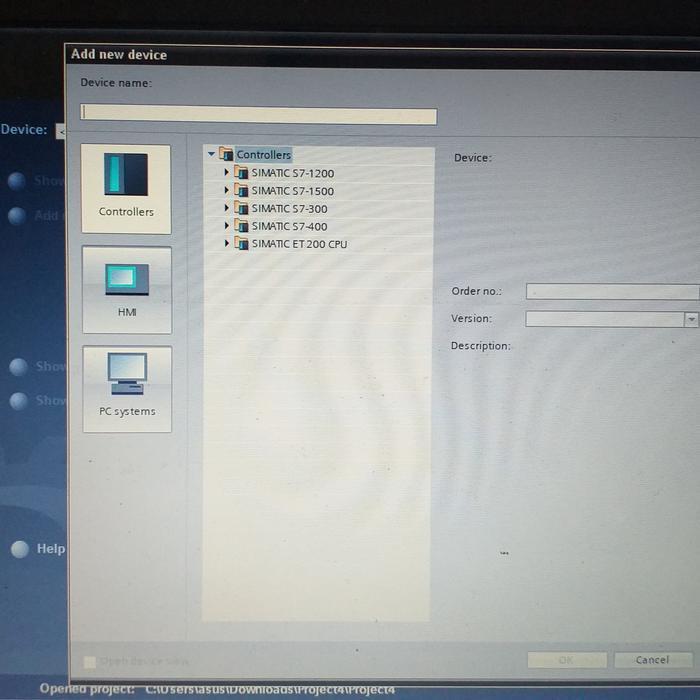This screenshot has width=700, height=700.
Task: Click the Add new device title bar
Action: (x=382, y=56)
